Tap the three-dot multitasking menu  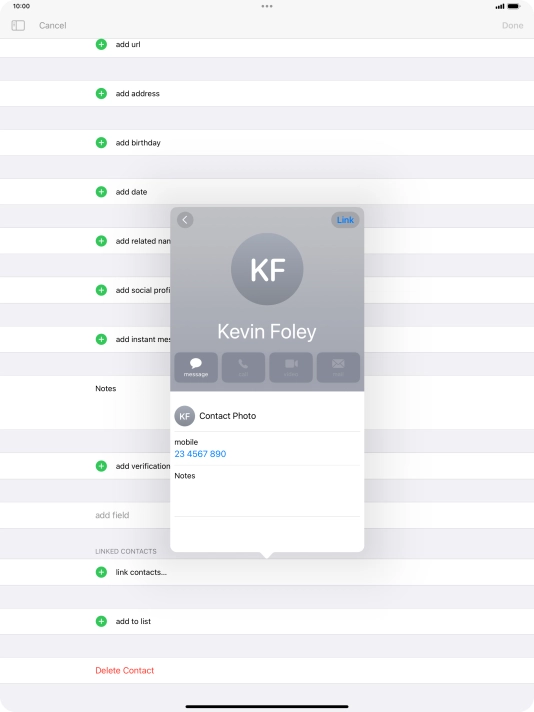pos(267,6)
